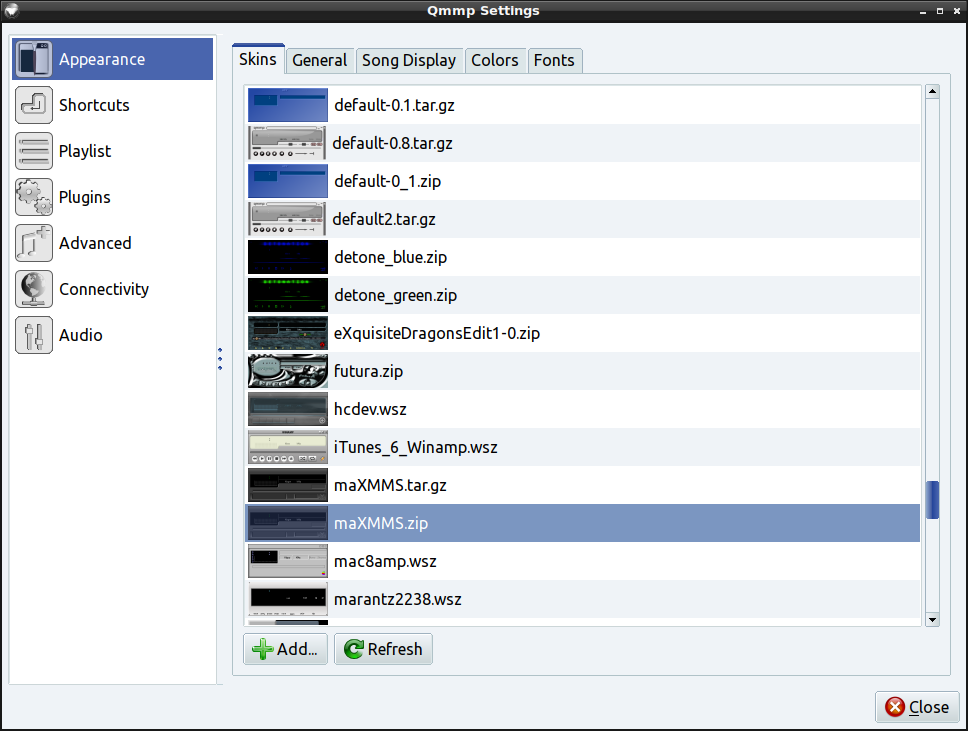This screenshot has width=968, height=731.
Task: Close the Qmmp Settings dialog
Action: pos(917,707)
